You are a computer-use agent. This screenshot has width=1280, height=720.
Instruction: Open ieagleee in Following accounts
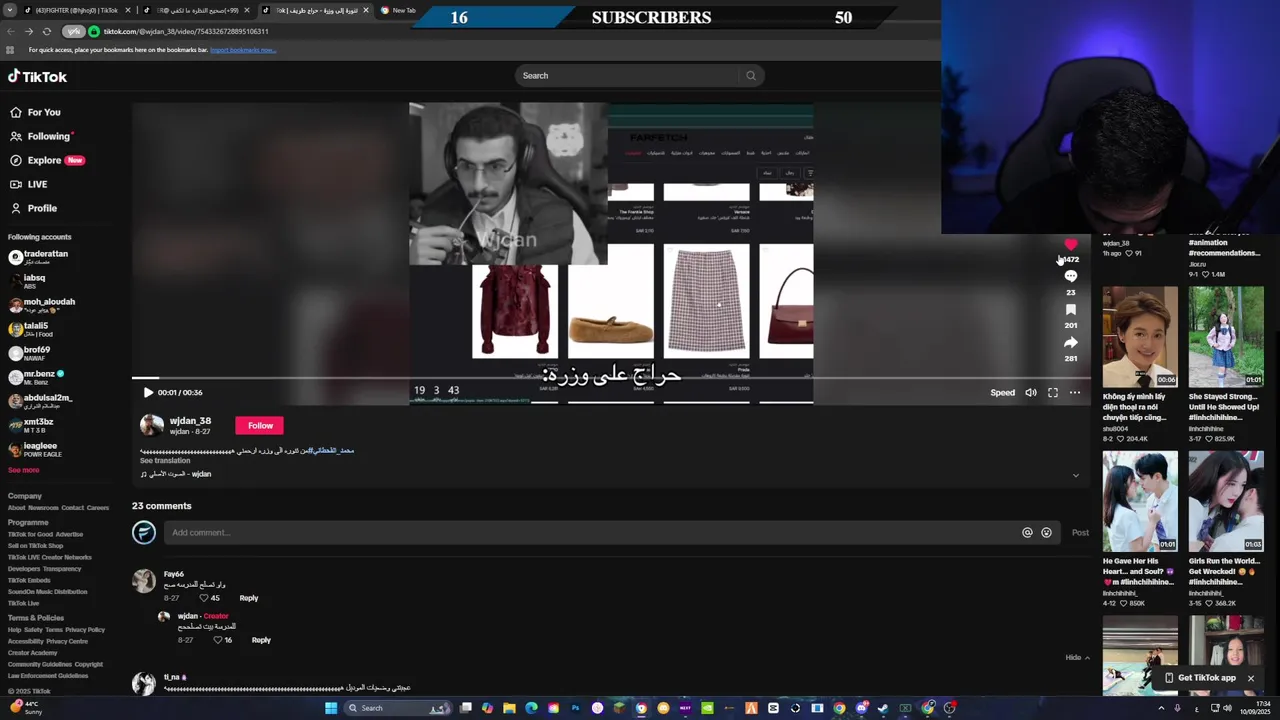[x=34, y=449]
